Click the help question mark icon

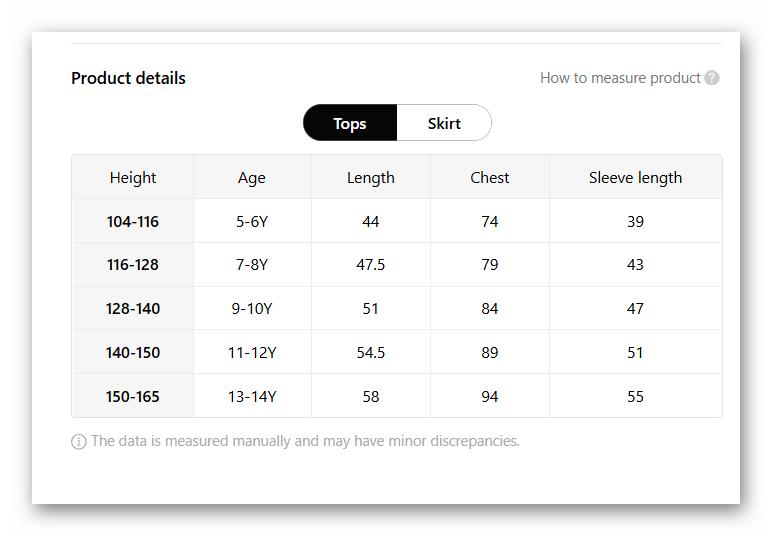[712, 78]
